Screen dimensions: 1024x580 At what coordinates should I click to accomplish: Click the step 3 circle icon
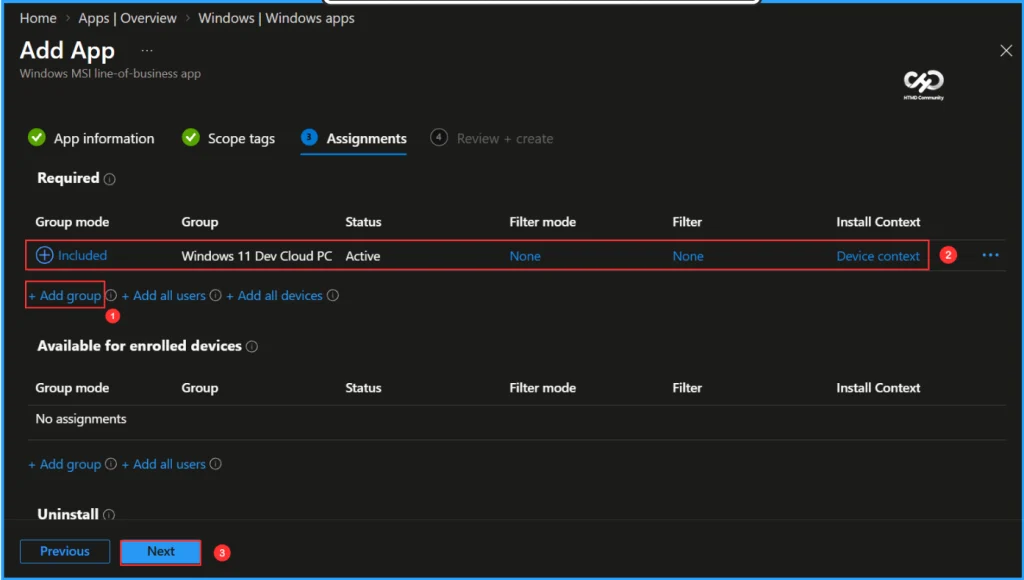point(309,137)
